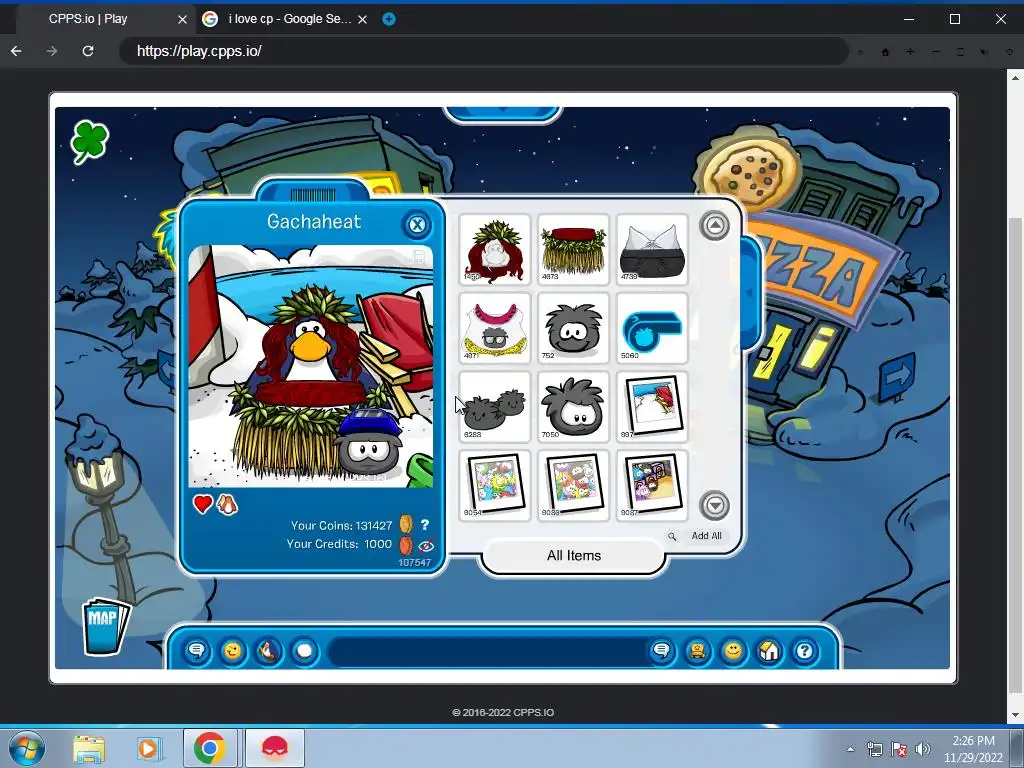
Task: Select the puffle photo background 9054
Action: tap(494, 485)
